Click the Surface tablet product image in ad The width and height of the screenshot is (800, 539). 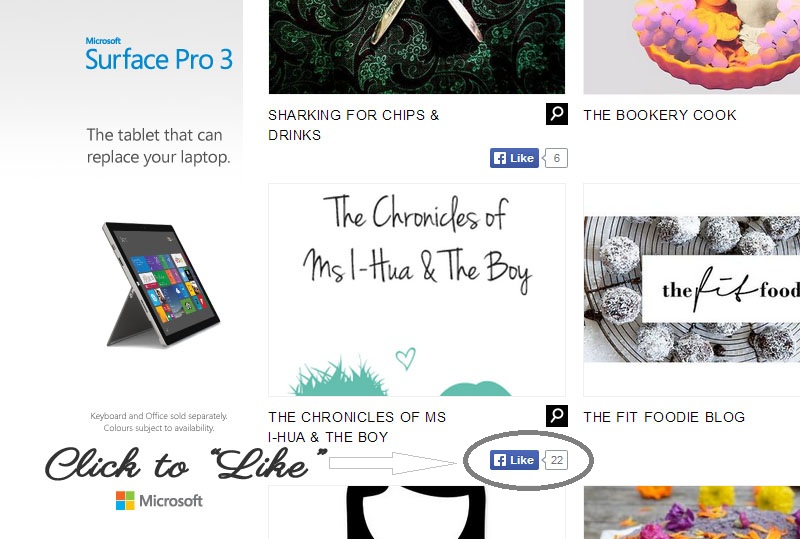tap(161, 285)
